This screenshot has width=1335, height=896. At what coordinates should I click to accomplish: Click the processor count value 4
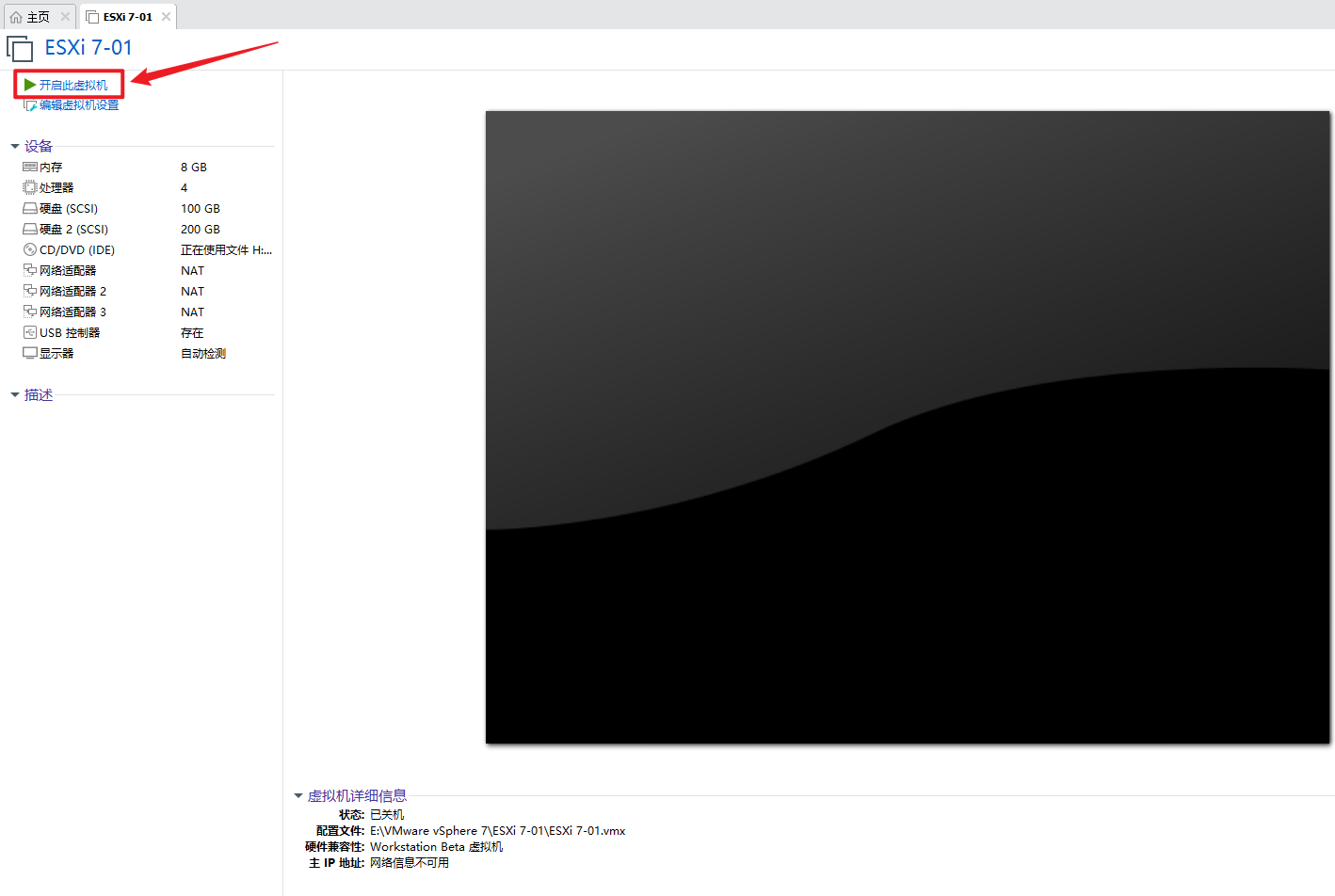click(185, 188)
